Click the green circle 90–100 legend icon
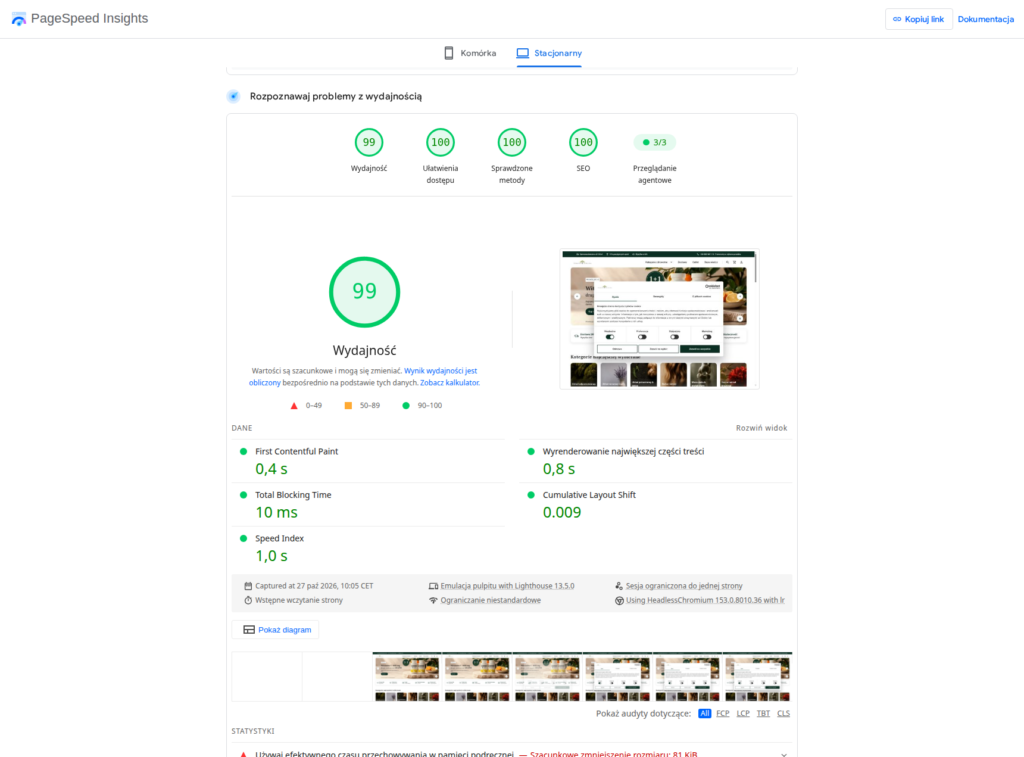This screenshot has height=757, width=1024. point(406,406)
